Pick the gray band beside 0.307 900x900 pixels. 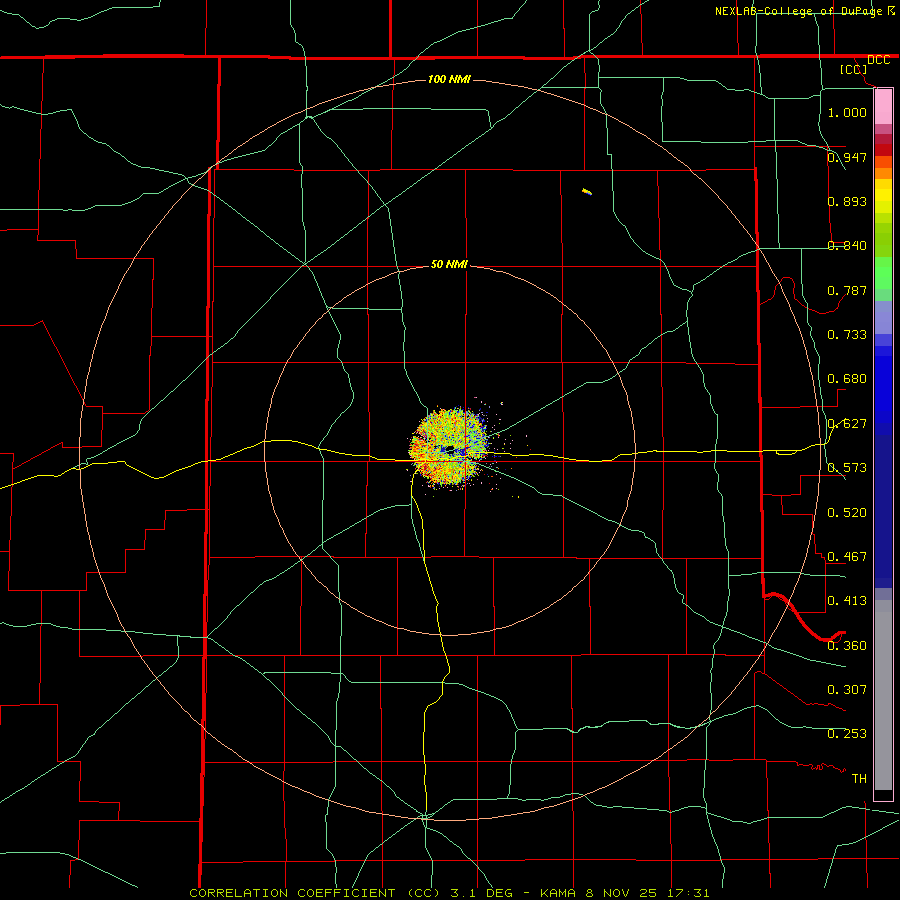883,695
